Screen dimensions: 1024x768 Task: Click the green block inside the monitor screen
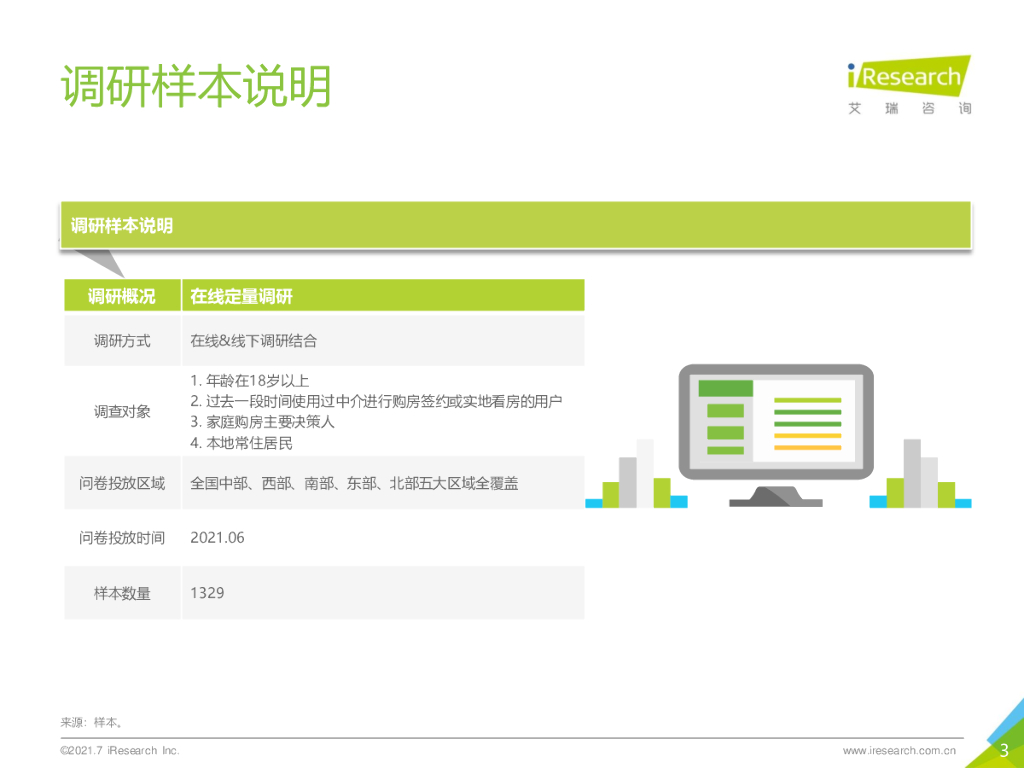point(726,389)
